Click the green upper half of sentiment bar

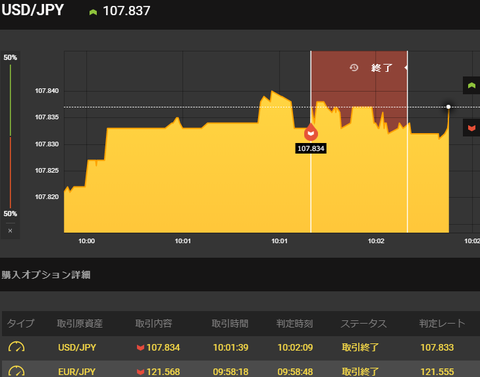10,100
